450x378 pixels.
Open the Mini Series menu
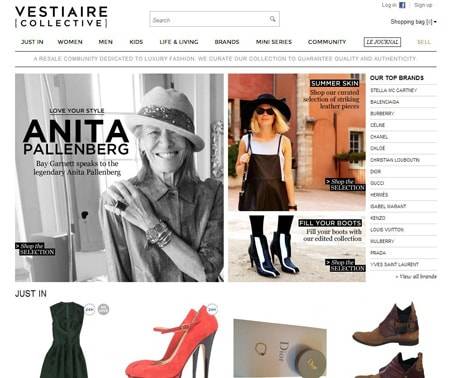click(x=274, y=42)
